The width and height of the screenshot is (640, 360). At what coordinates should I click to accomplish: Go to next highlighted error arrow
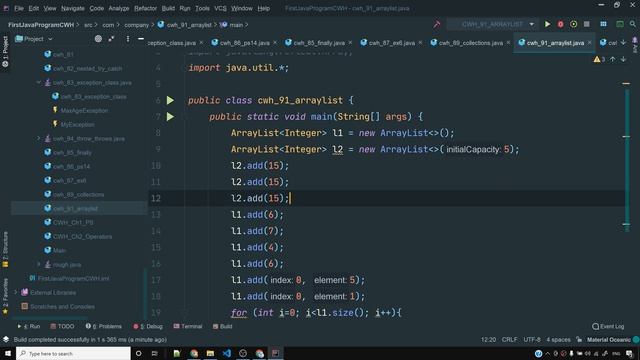point(623,60)
